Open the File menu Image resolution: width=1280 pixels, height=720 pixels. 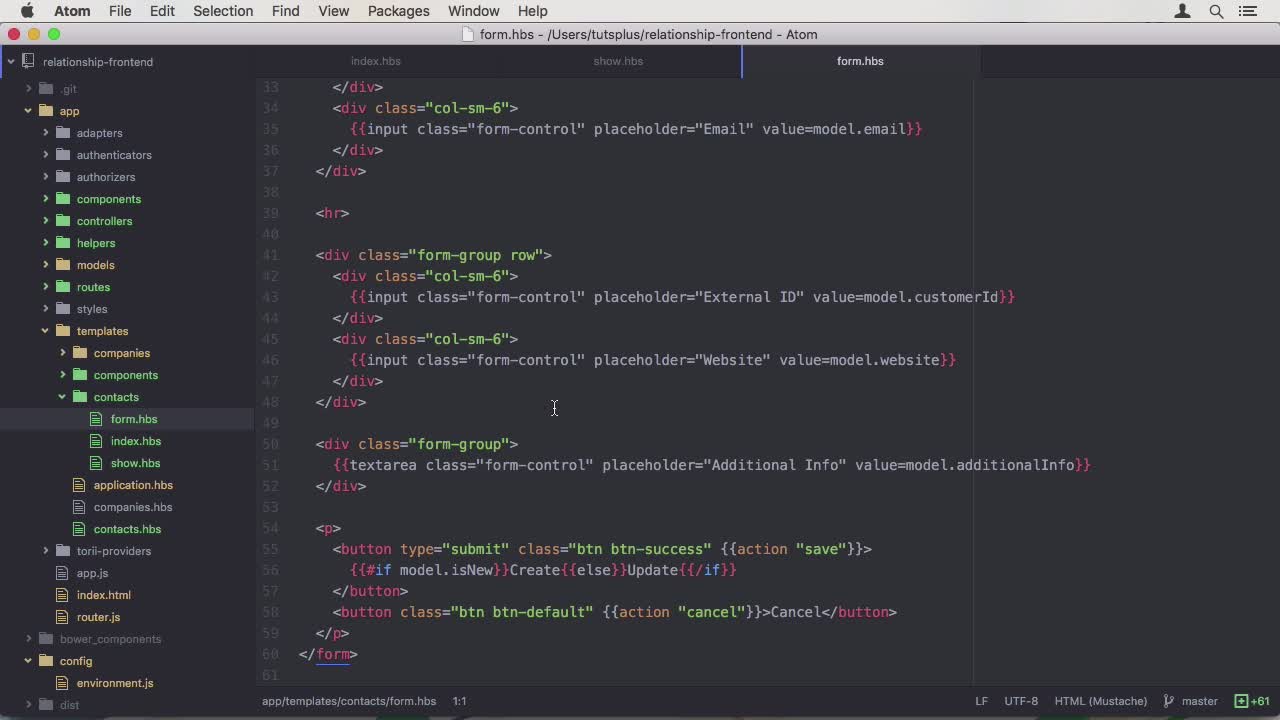[120, 11]
